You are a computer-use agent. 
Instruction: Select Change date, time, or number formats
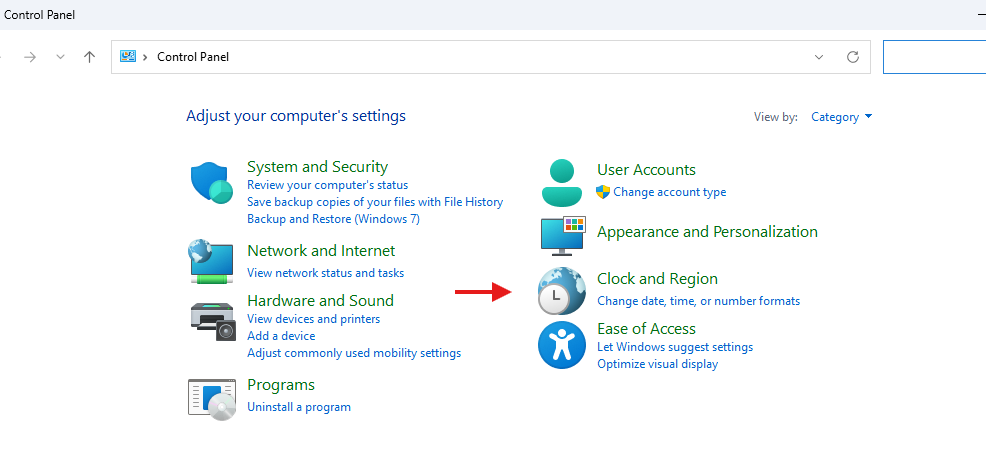698,301
